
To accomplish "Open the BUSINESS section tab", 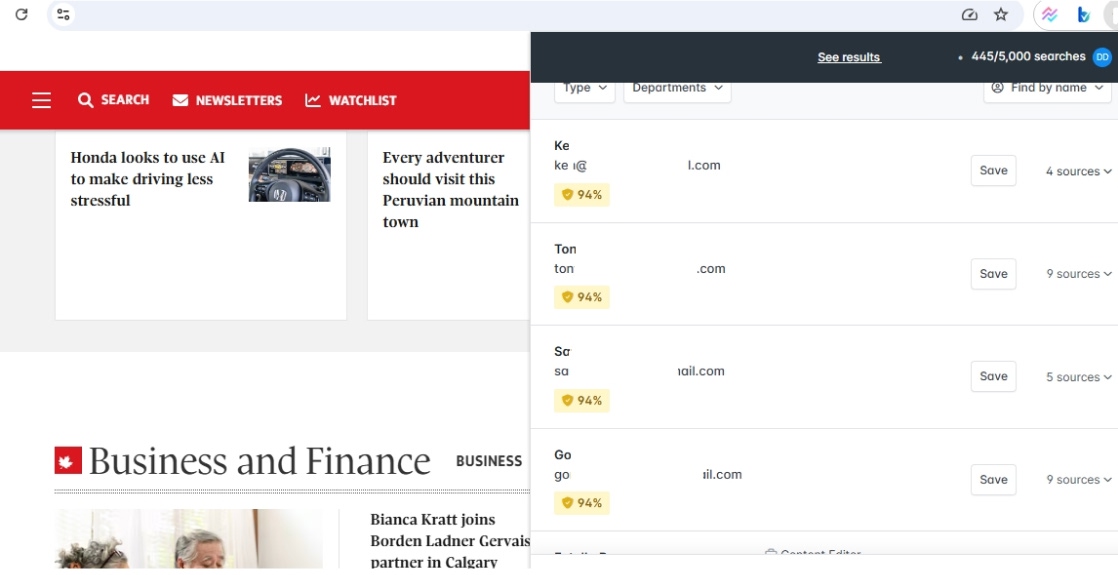I will 489,461.
